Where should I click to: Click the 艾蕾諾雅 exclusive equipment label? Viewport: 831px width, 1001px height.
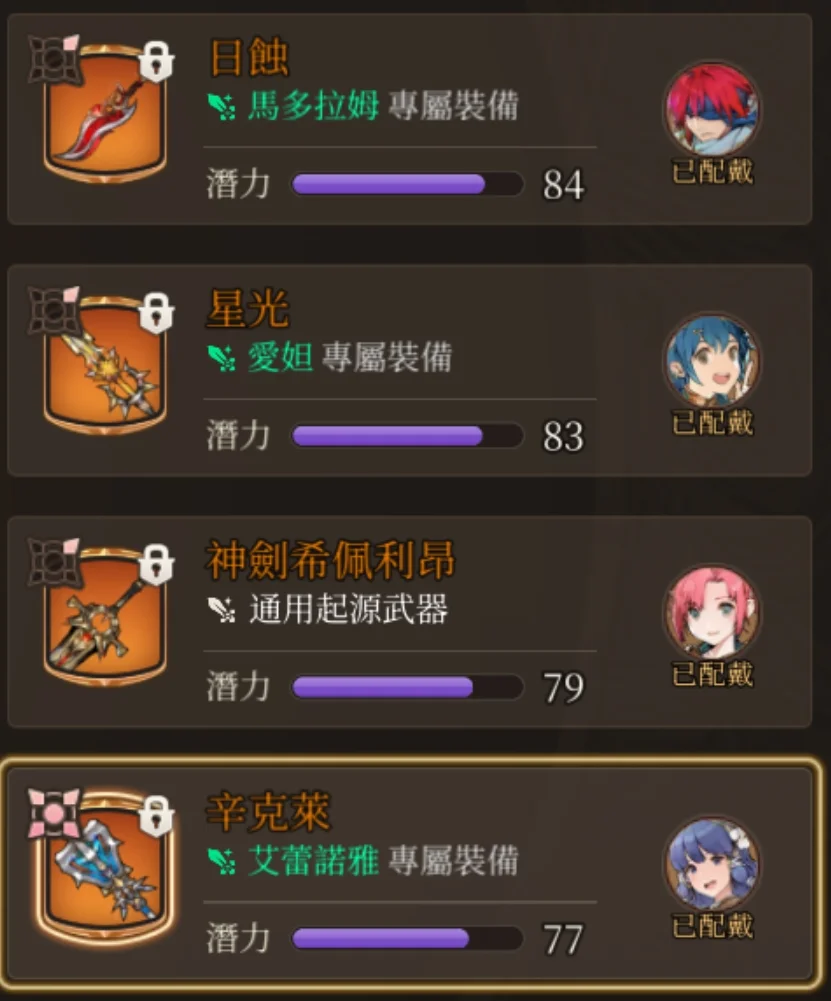(363, 860)
